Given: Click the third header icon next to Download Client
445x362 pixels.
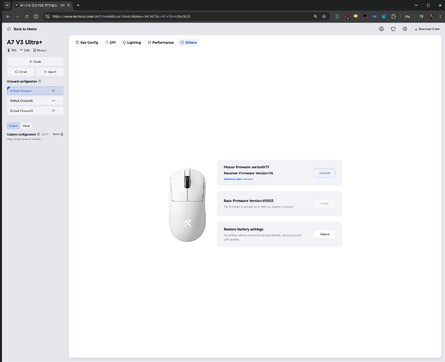Looking at the screenshot, I should point(405,29).
